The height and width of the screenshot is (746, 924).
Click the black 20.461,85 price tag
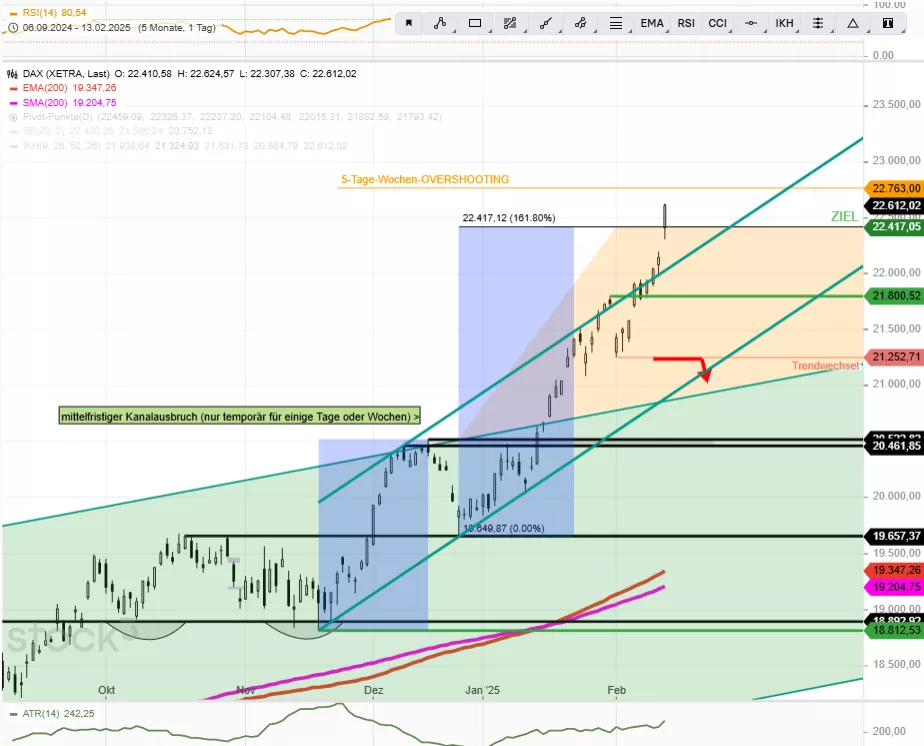tap(895, 446)
